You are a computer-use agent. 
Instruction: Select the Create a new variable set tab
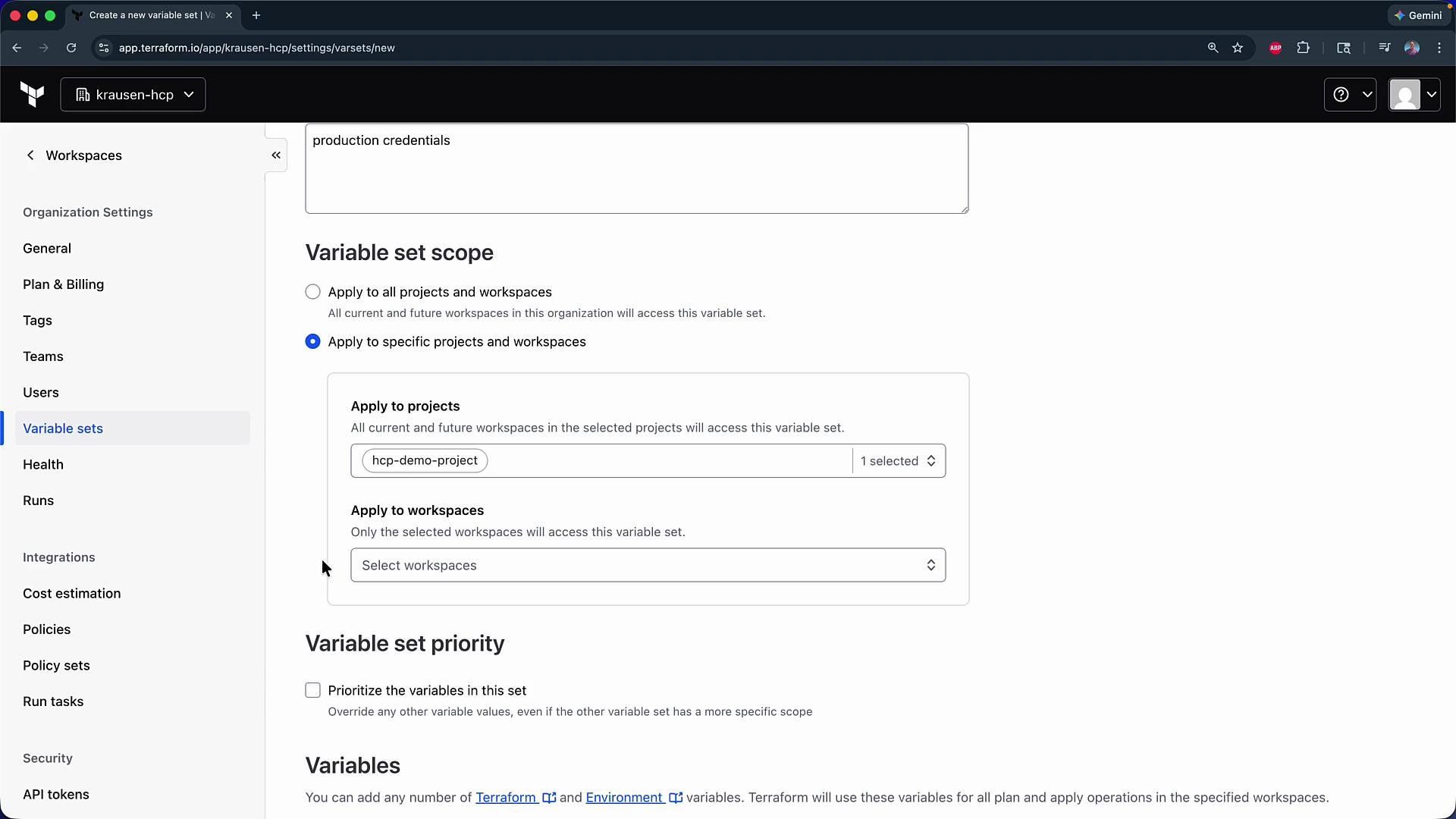point(152,15)
